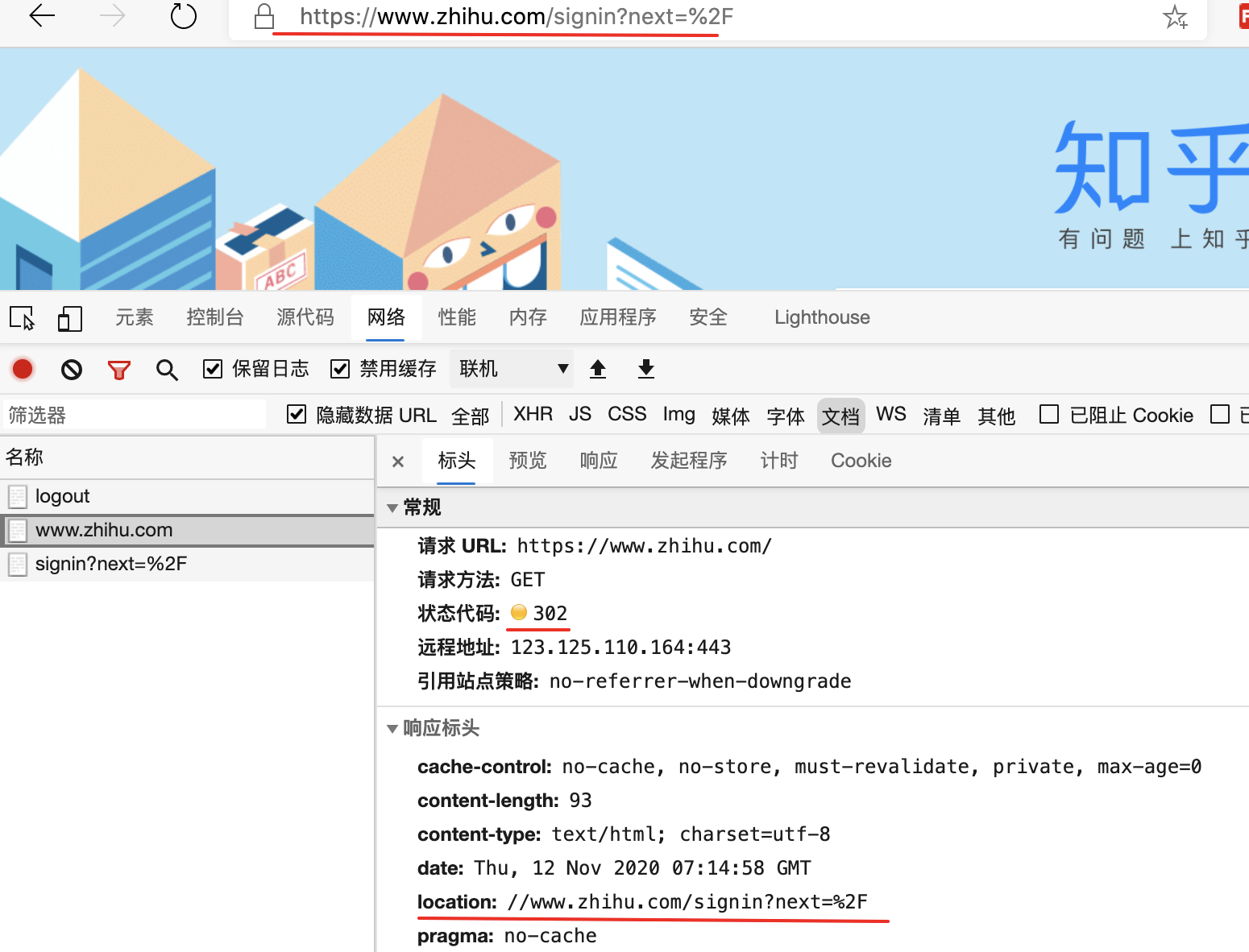Click the 筛选器 filter input field
This screenshot has width=1249, height=952.
click(x=134, y=415)
